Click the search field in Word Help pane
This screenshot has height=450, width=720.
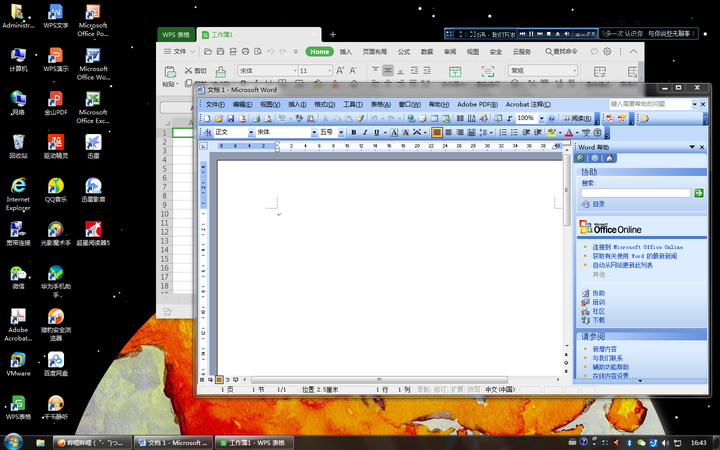point(636,193)
